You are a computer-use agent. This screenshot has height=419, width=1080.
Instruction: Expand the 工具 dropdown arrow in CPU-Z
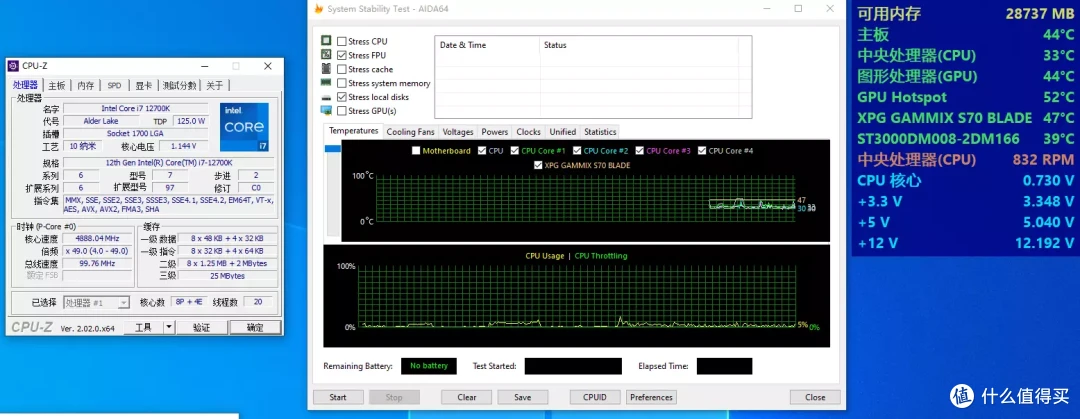click(169, 327)
